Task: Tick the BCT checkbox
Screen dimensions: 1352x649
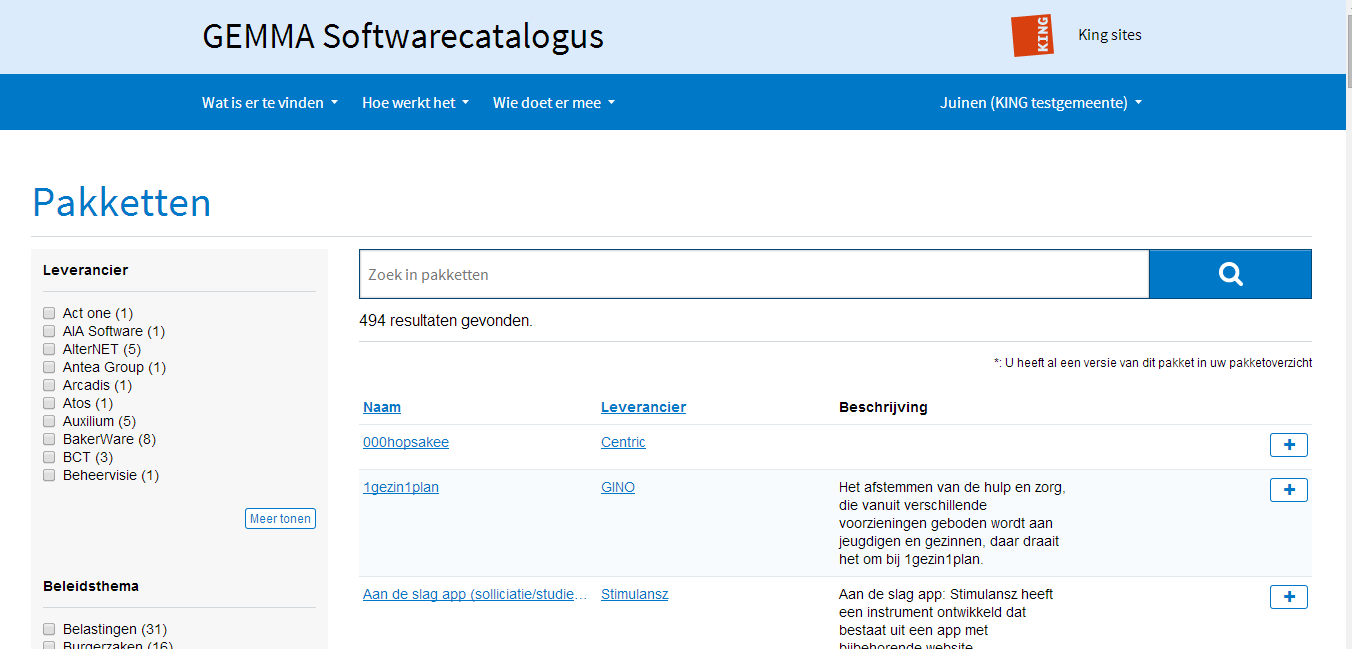Action: [x=49, y=457]
